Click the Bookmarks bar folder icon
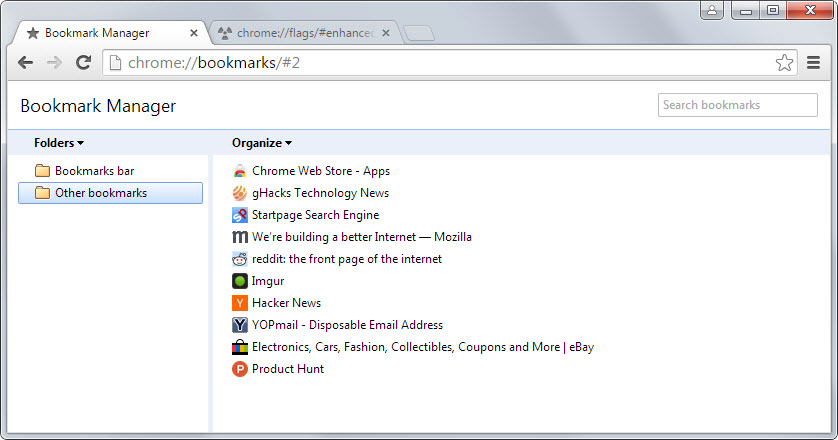The height and width of the screenshot is (440, 838). 42,171
